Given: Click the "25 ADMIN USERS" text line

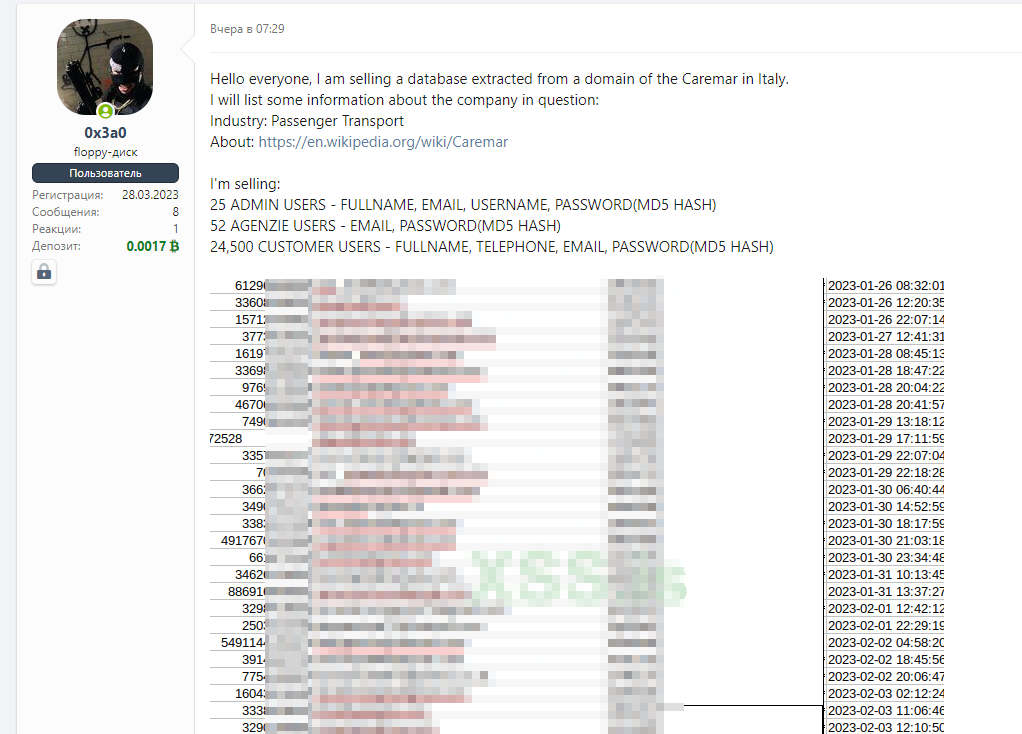Looking at the screenshot, I should [463, 205].
